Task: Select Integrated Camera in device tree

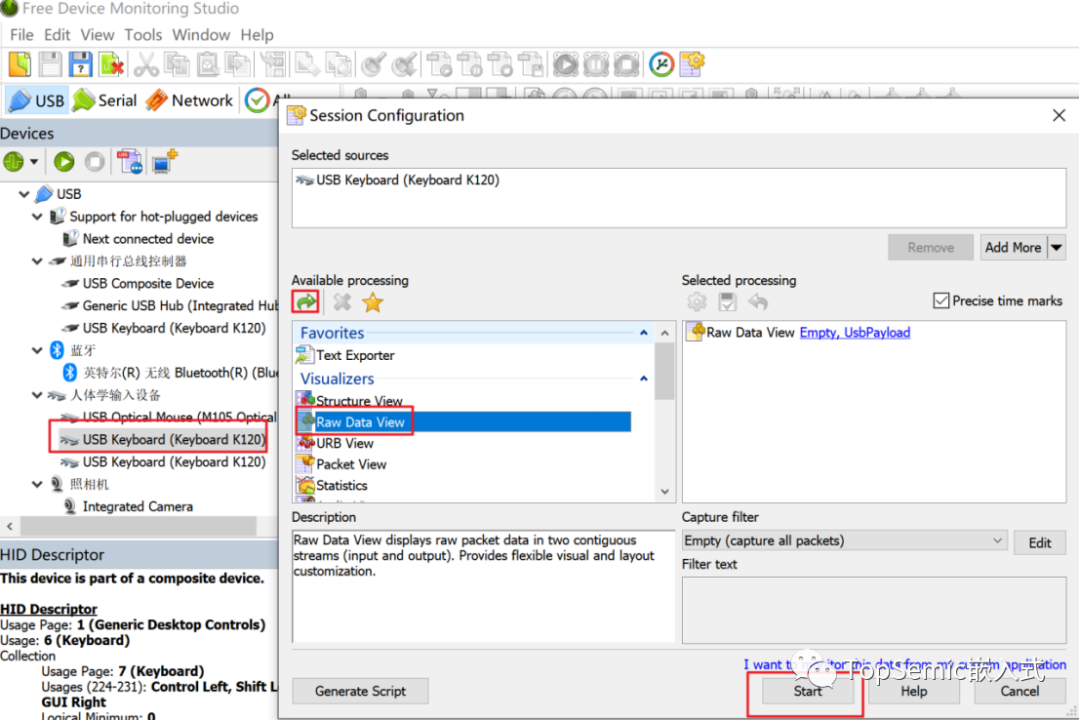Action: tap(138, 506)
